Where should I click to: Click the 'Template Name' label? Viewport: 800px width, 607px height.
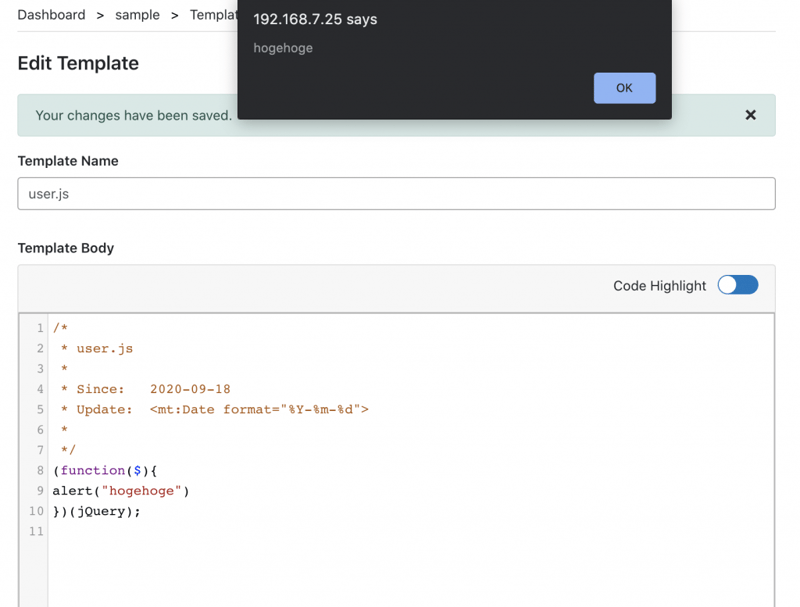tap(68, 161)
